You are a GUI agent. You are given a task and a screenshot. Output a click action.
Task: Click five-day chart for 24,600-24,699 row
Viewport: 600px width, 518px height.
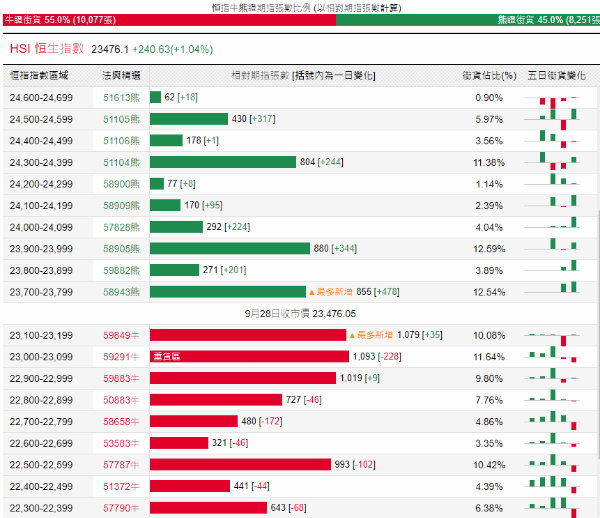point(552,101)
